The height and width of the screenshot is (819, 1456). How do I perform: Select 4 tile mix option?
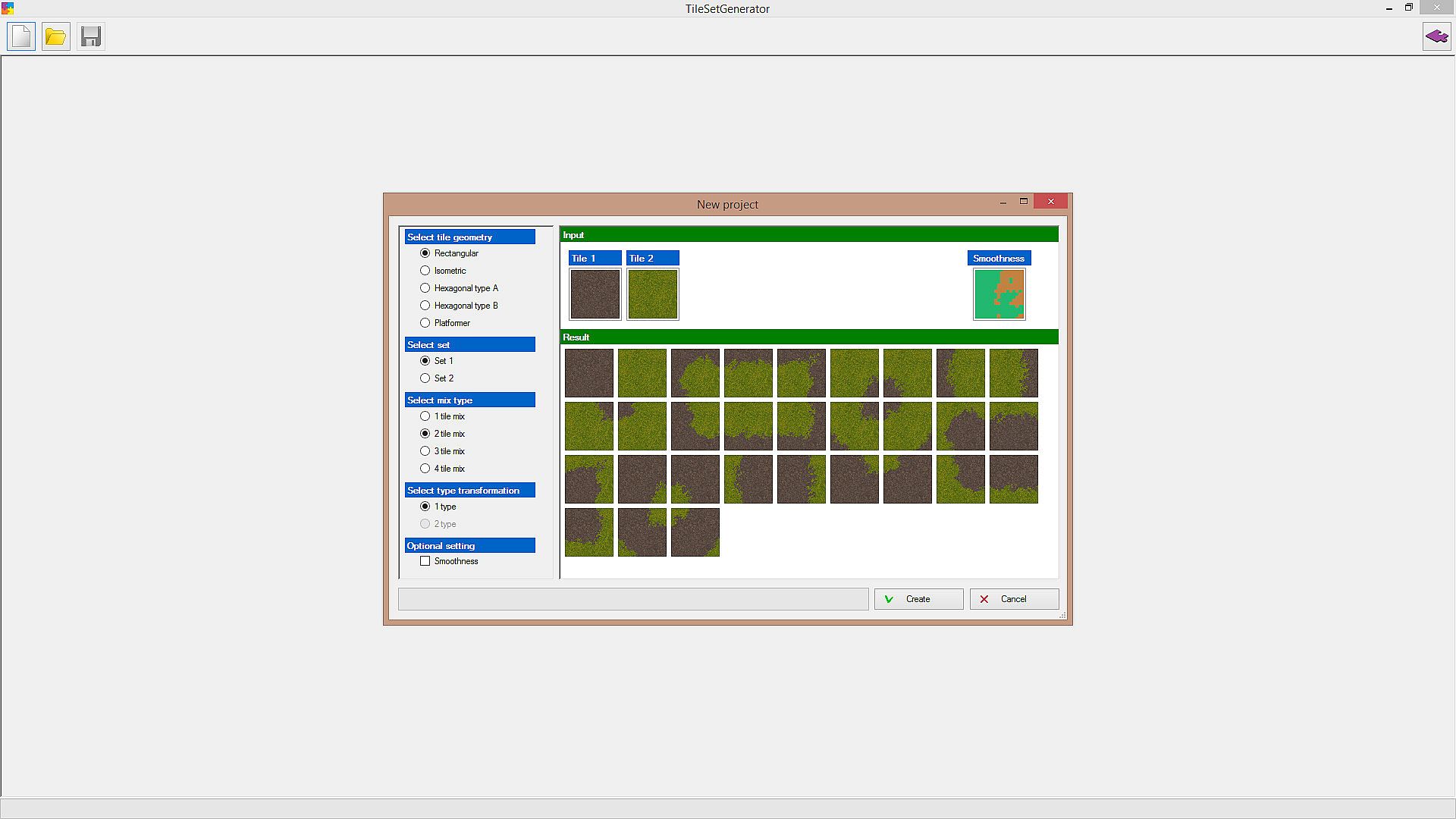425,469
